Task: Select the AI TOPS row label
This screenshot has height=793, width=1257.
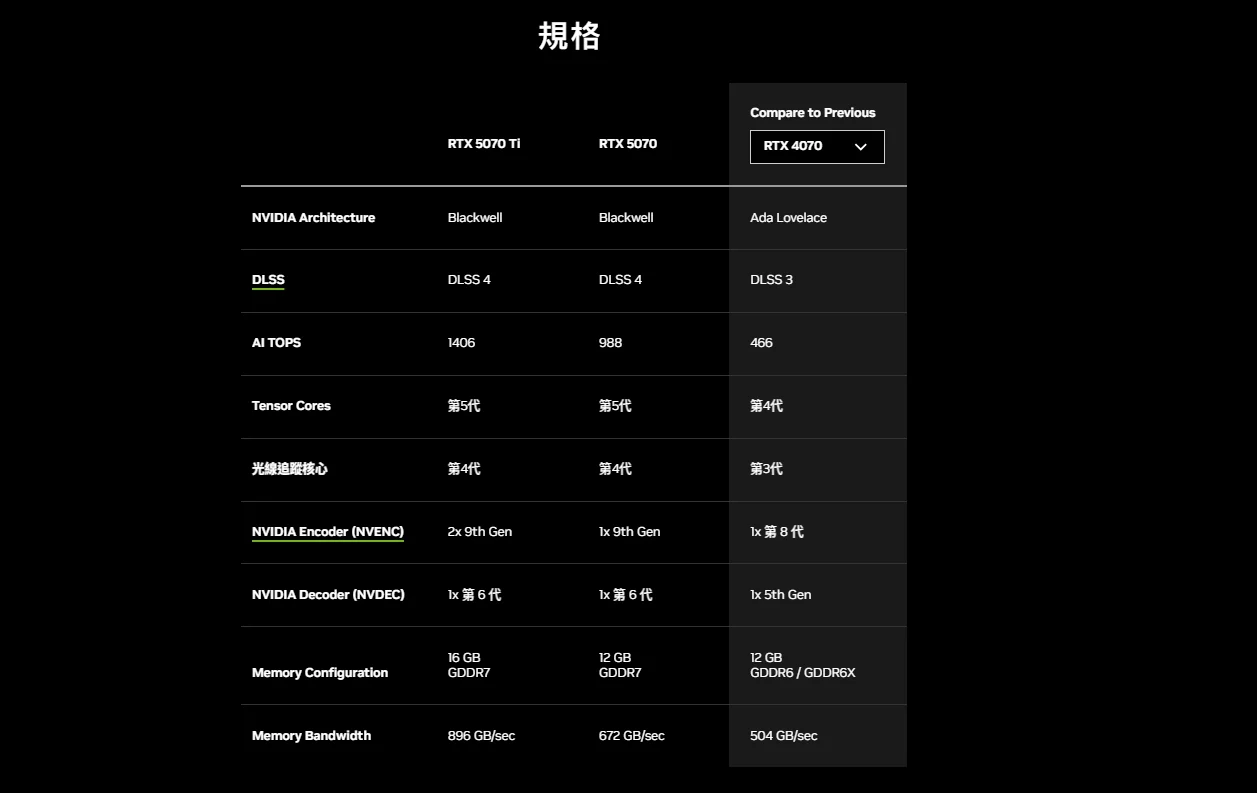Action: coord(276,343)
